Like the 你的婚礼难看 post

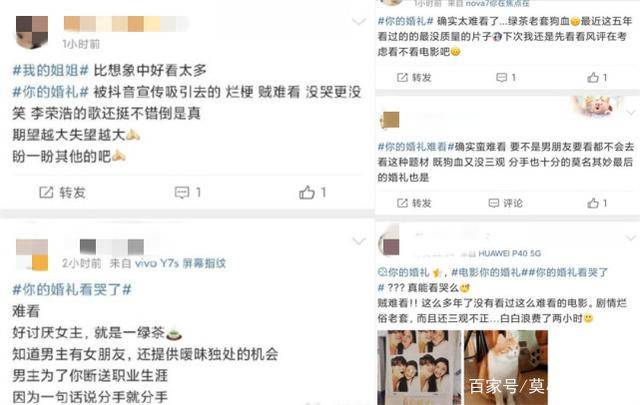pyautogui.click(x=597, y=203)
